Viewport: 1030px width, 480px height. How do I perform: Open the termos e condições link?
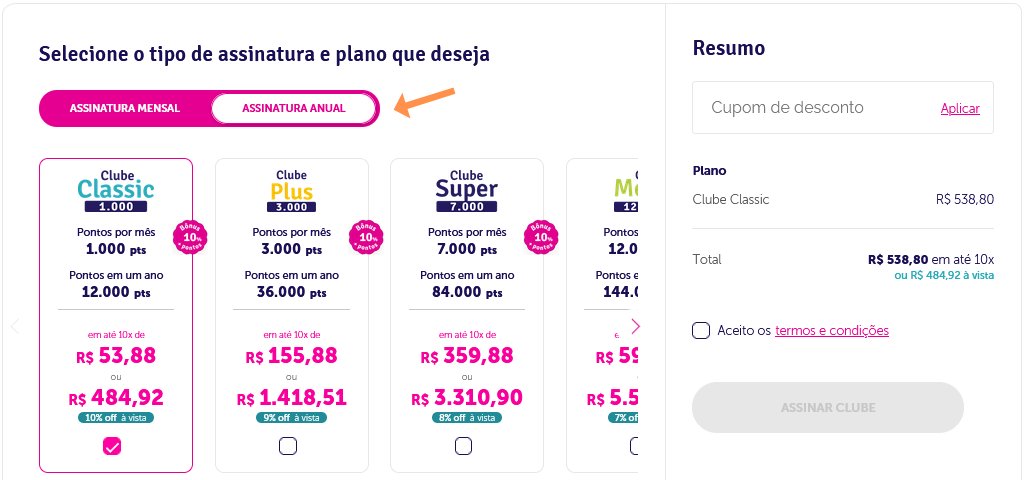click(x=832, y=330)
